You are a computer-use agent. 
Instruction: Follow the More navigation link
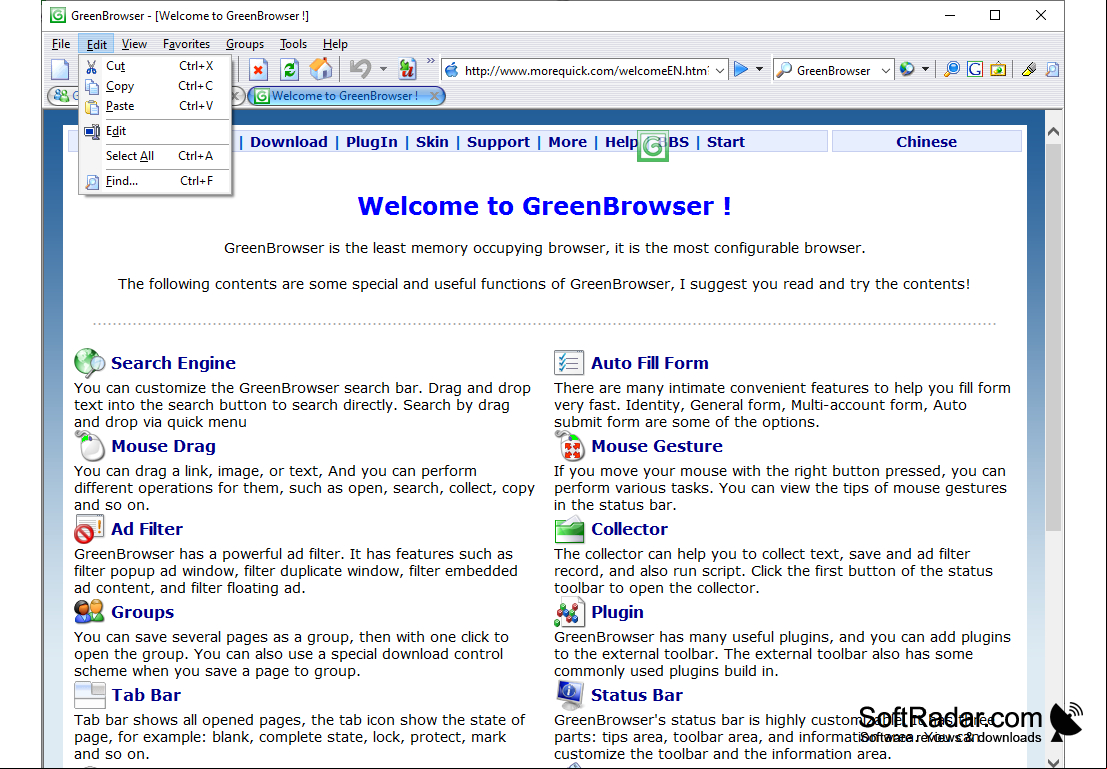pyautogui.click(x=568, y=142)
